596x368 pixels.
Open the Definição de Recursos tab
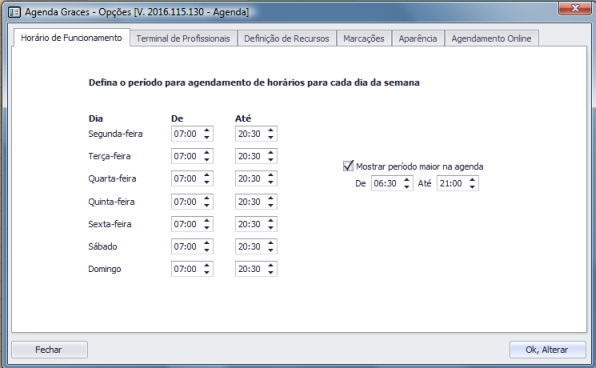tap(287, 38)
